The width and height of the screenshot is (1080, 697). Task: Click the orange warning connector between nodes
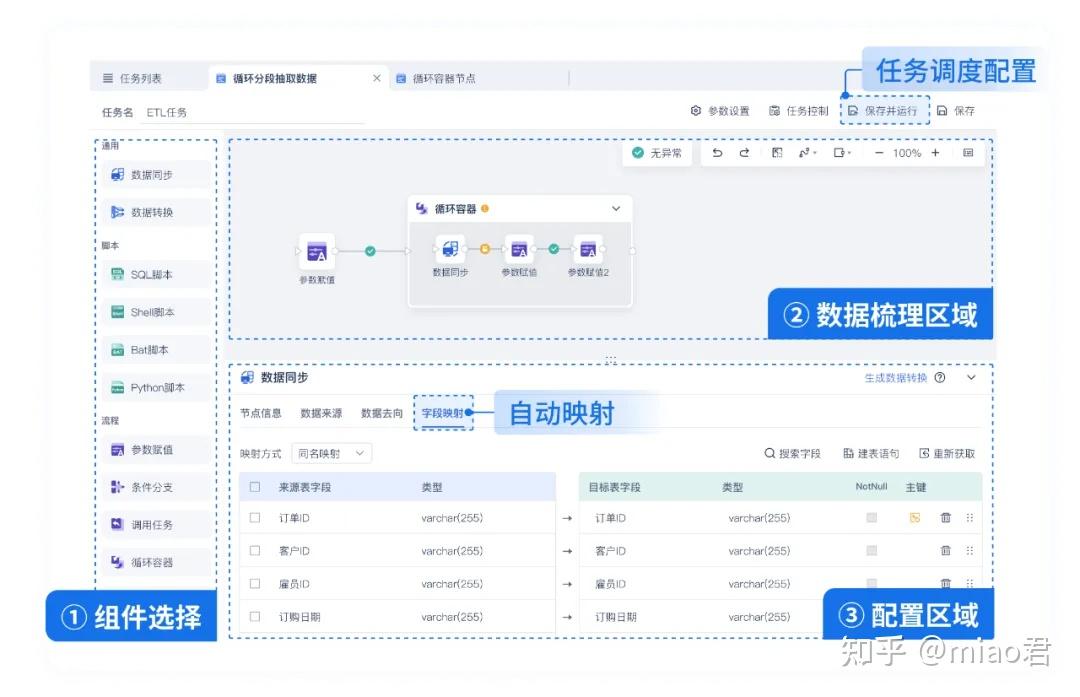tap(485, 249)
